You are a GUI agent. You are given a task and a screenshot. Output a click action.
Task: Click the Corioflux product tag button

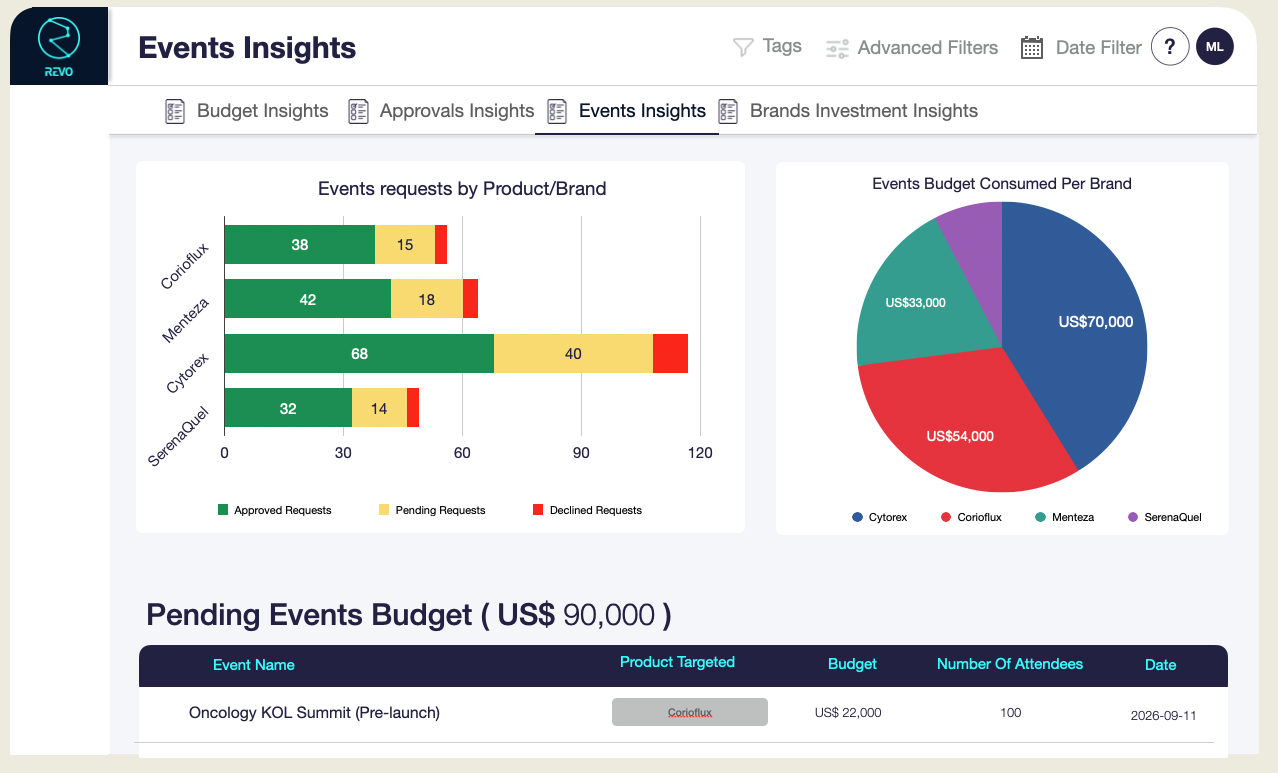[689, 712]
